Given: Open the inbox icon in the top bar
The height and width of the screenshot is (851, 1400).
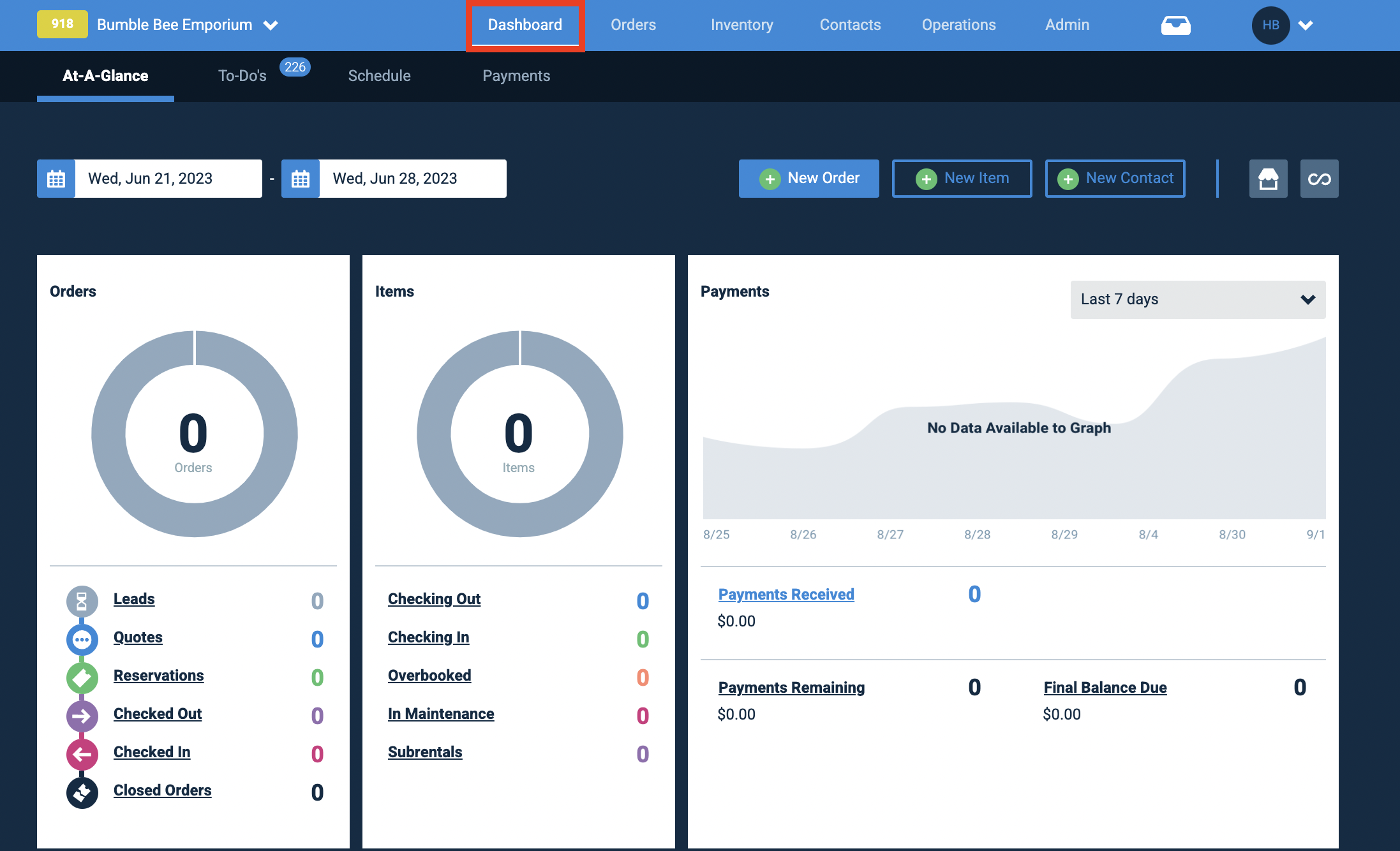Looking at the screenshot, I should click(x=1175, y=25).
